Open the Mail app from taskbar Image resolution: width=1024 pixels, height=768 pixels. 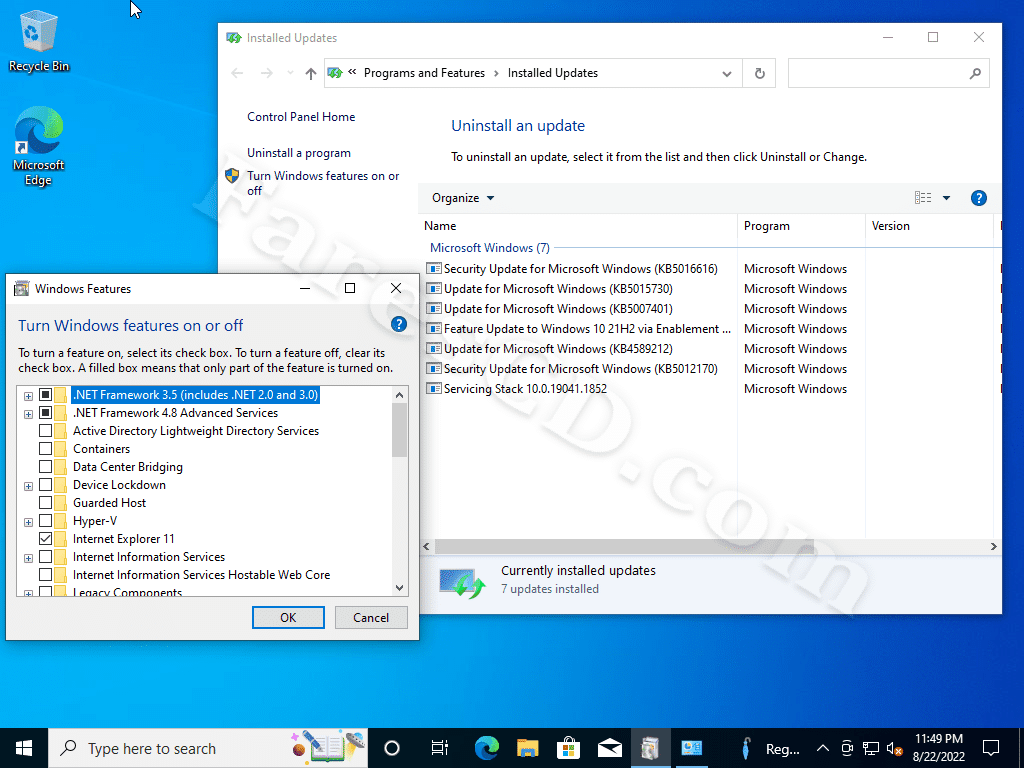(609, 748)
